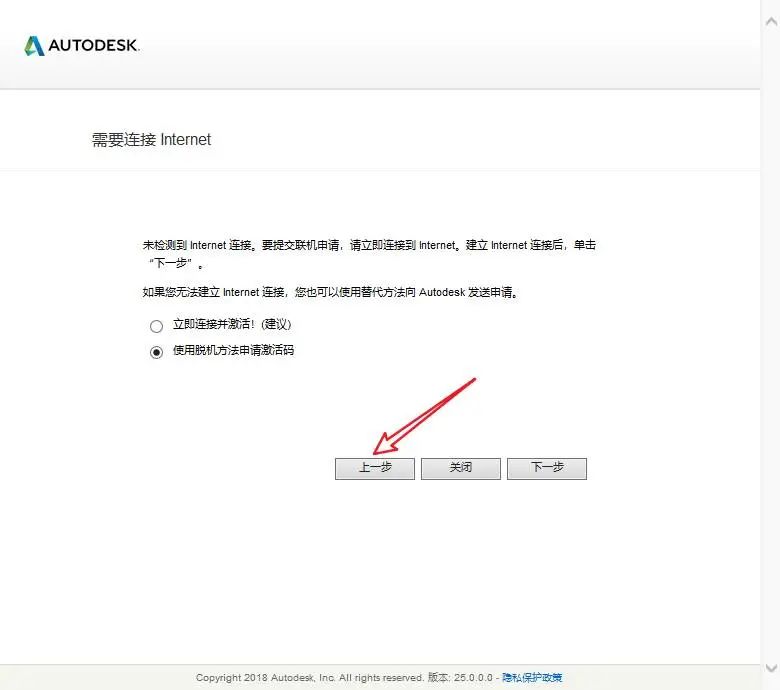Click the AUTODESK wordmark text

94,46
